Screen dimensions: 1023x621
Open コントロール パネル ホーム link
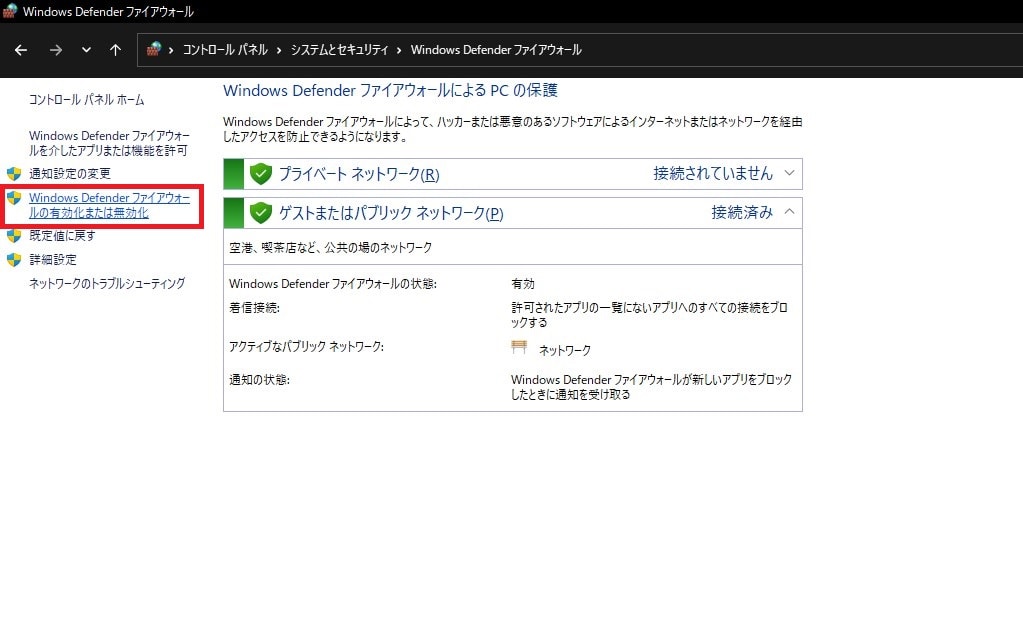[86, 100]
